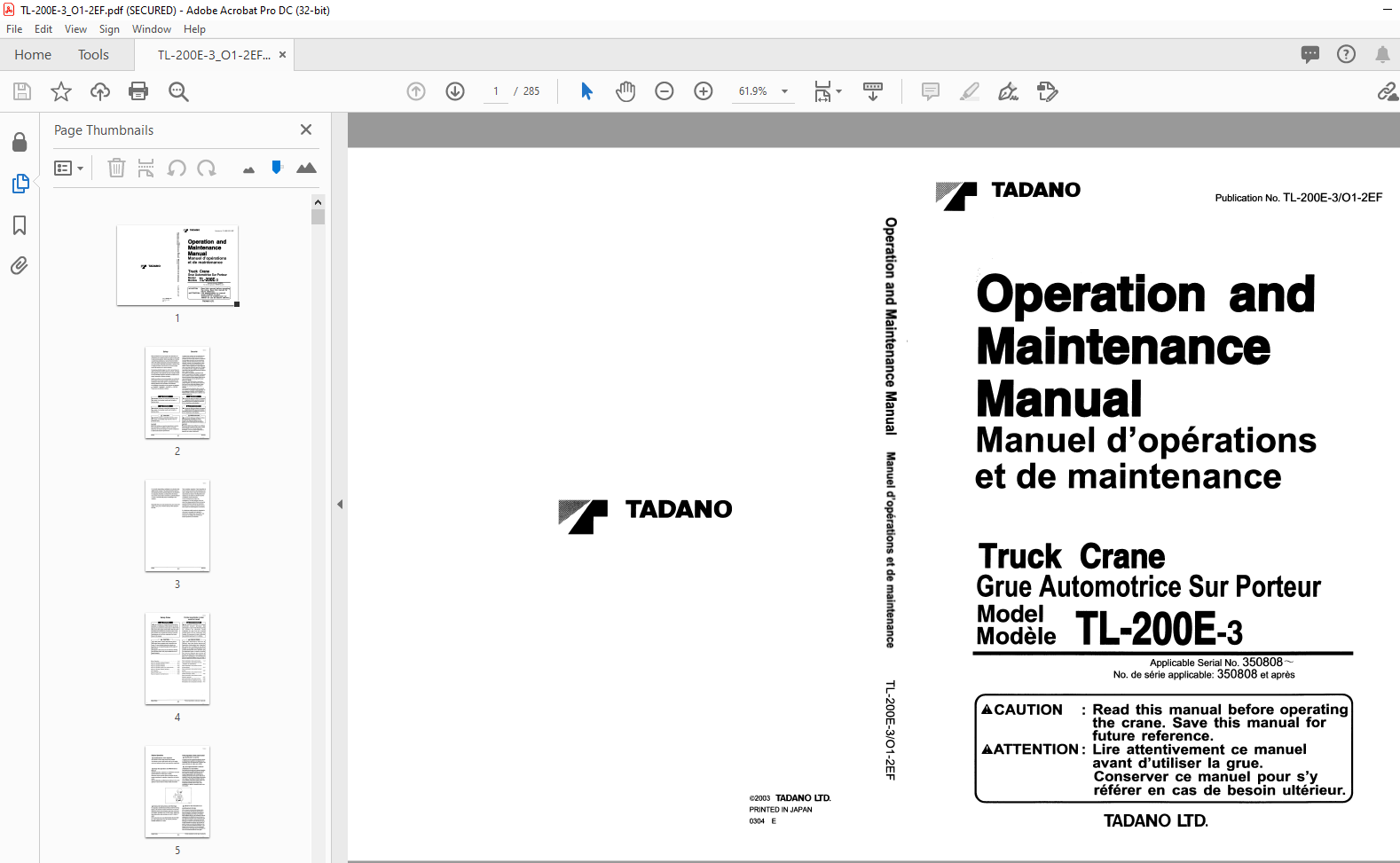Open the Help menu
The width and height of the screenshot is (1400, 863).
(194, 29)
